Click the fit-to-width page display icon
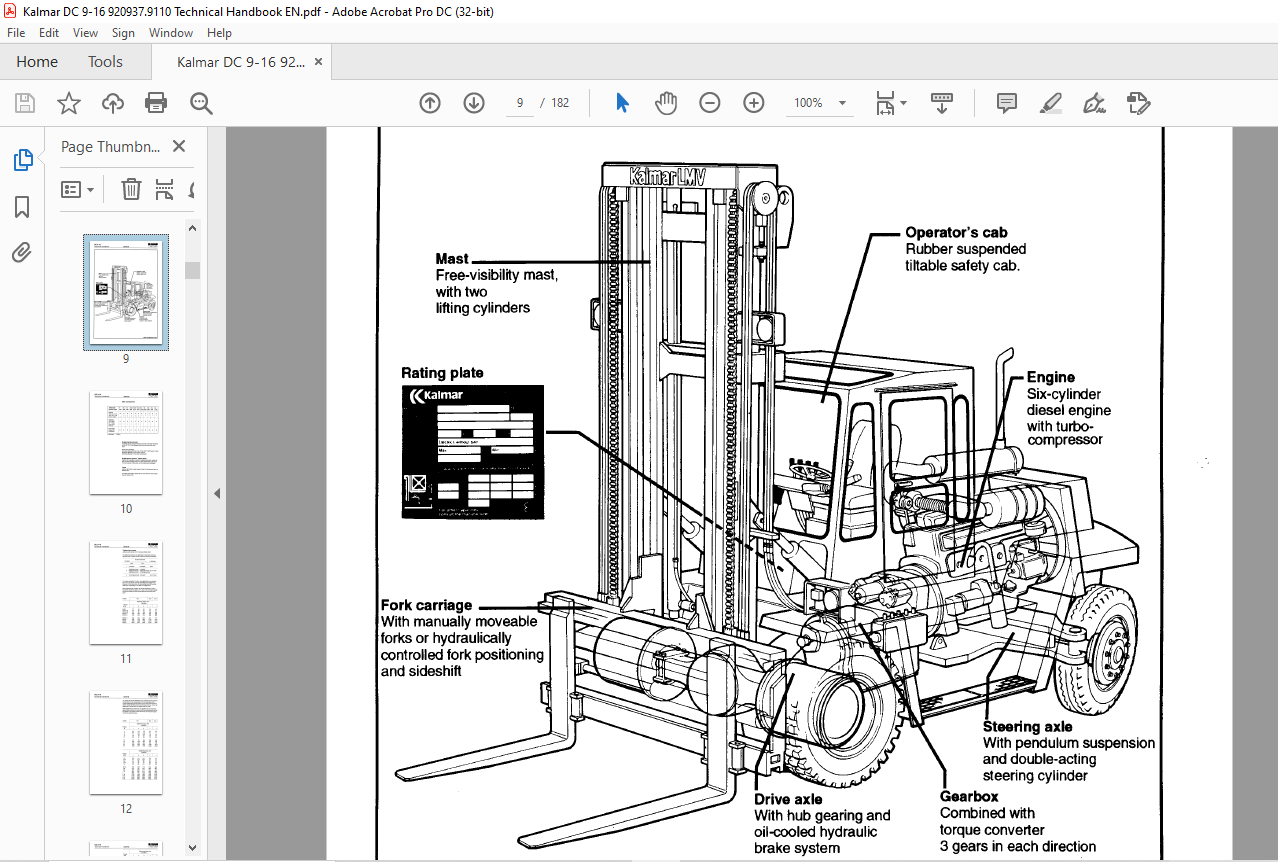The width and height of the screenshot is (1278, 862). click(x=885, y=103)
